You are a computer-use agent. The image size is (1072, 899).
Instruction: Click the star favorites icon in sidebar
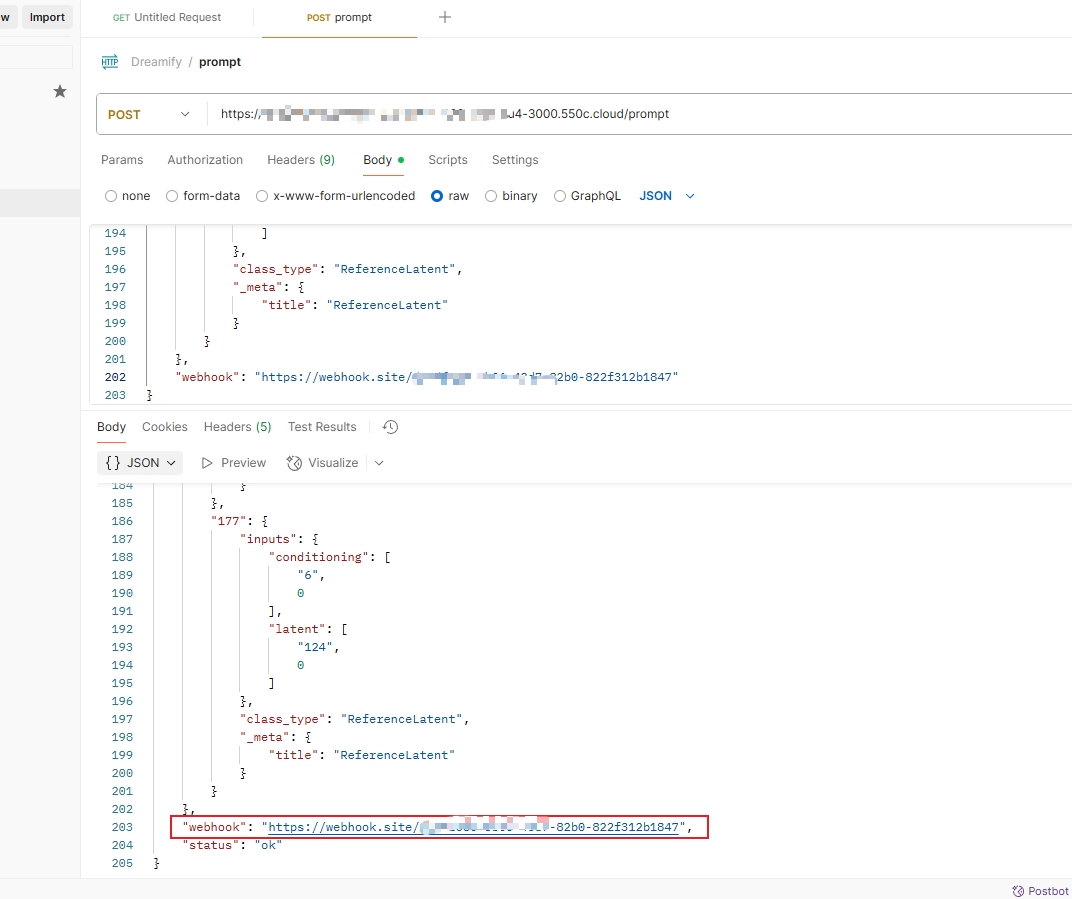(60, 92)
